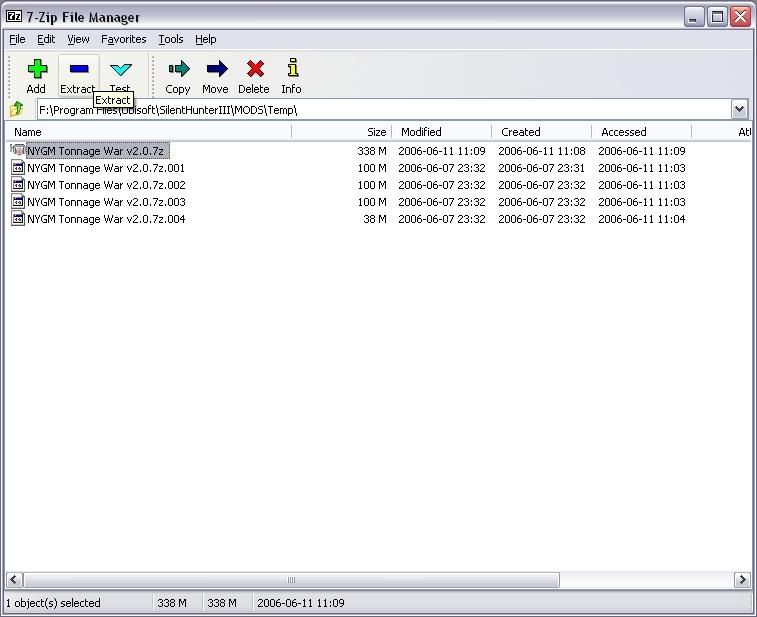Sort files by Created column
The width and height of the screenshot is (757, 617).
pos(541,132)
